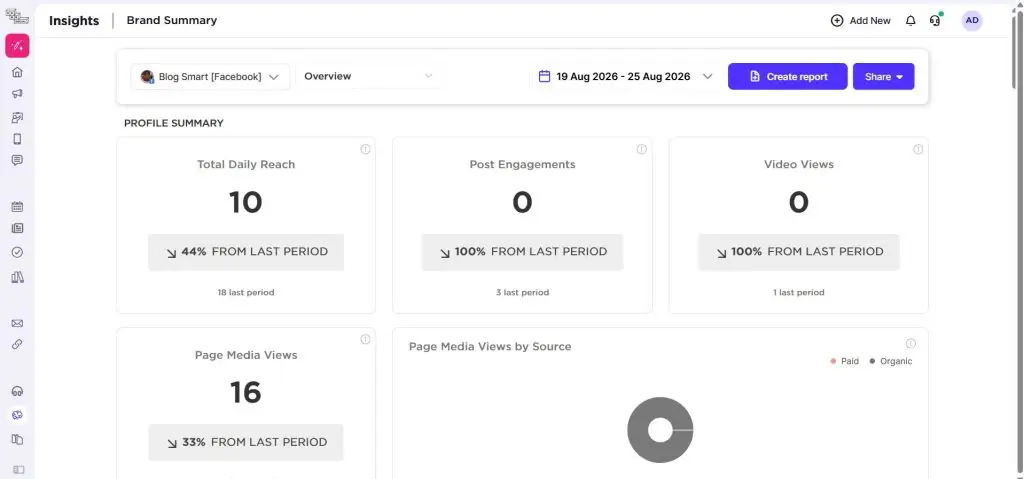Select the highlighted insights sidebar icon

(18, 415)
